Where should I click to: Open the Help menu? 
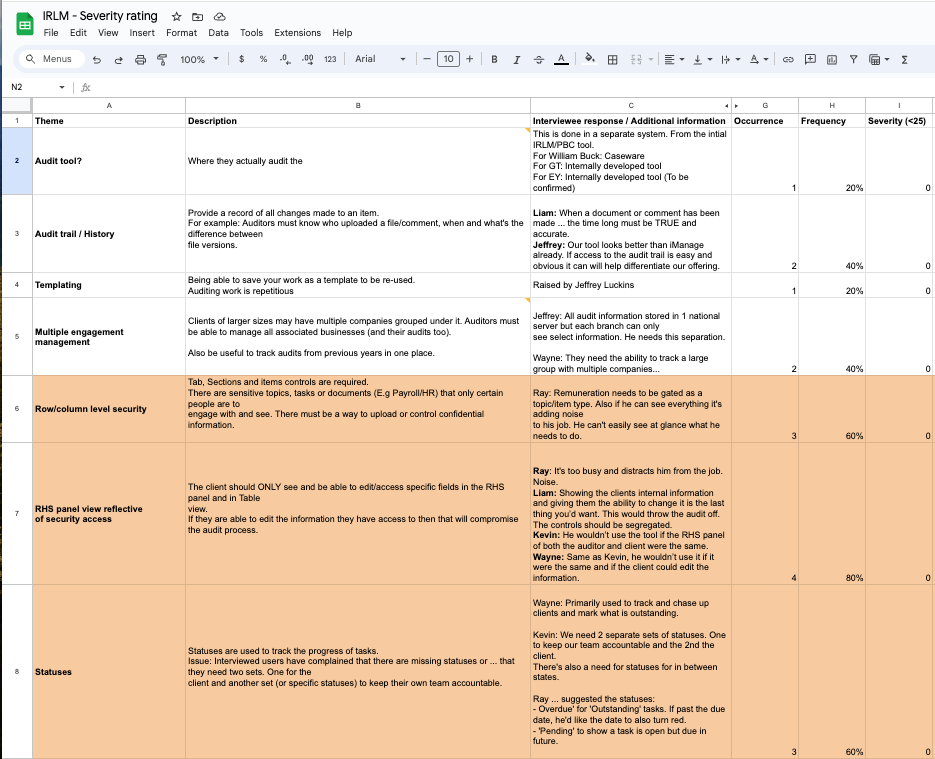pos(342,33)
